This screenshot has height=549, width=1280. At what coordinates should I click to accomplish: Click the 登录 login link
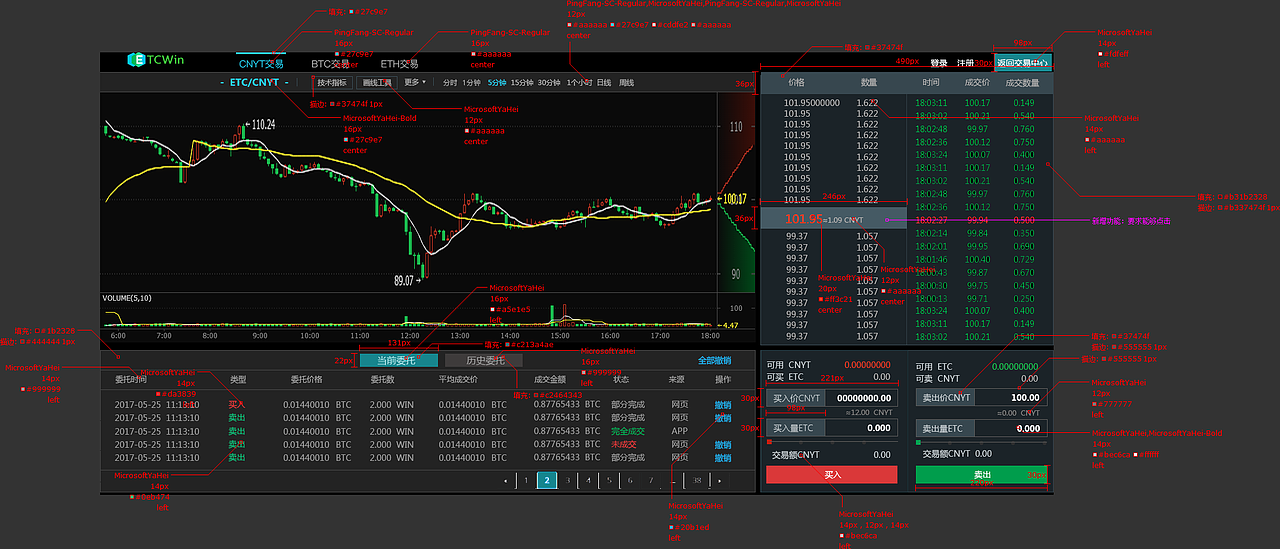pyautogui.click(x=938, y=62)
